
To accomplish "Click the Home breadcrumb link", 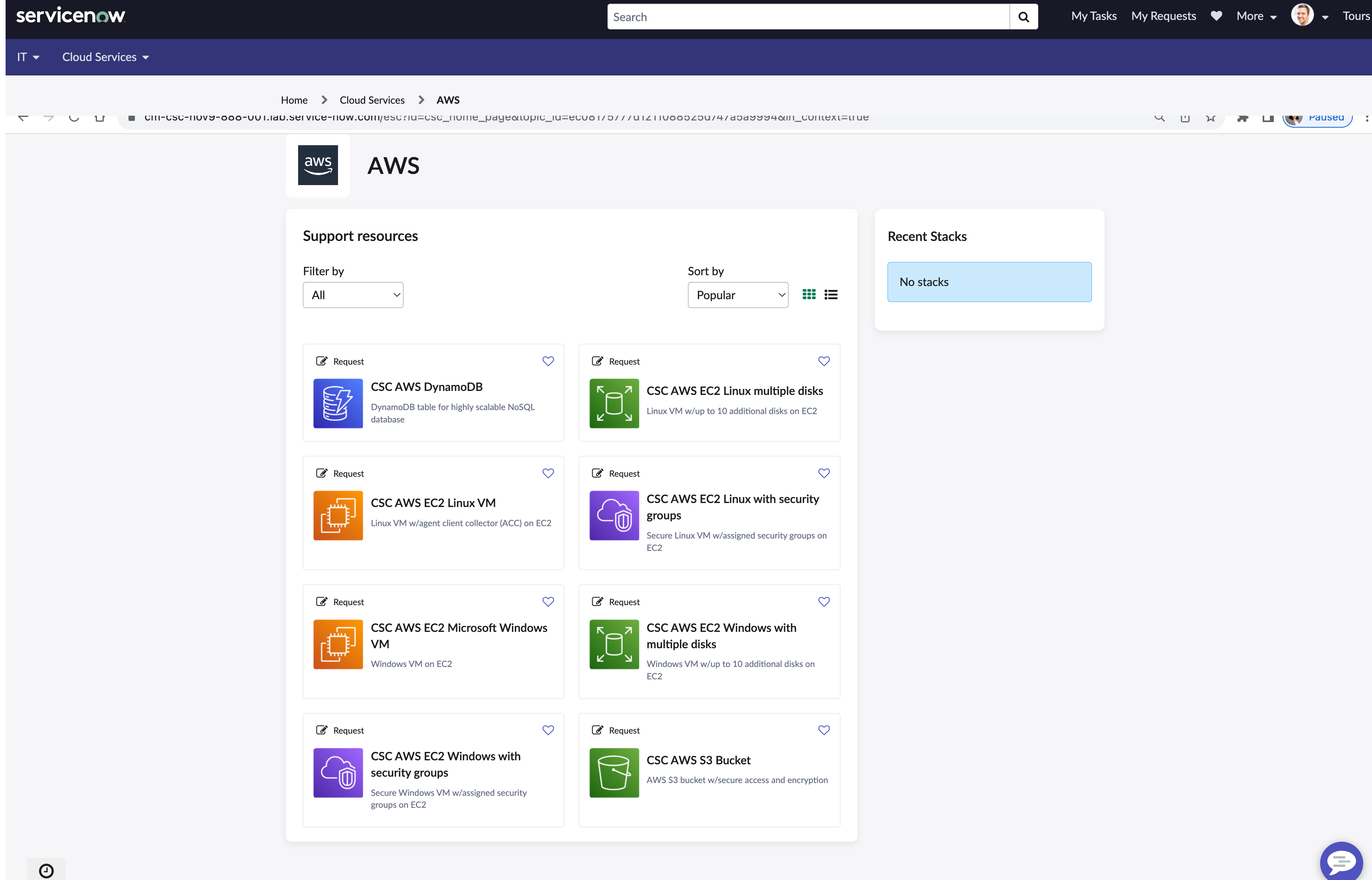I will pos(294,100).
